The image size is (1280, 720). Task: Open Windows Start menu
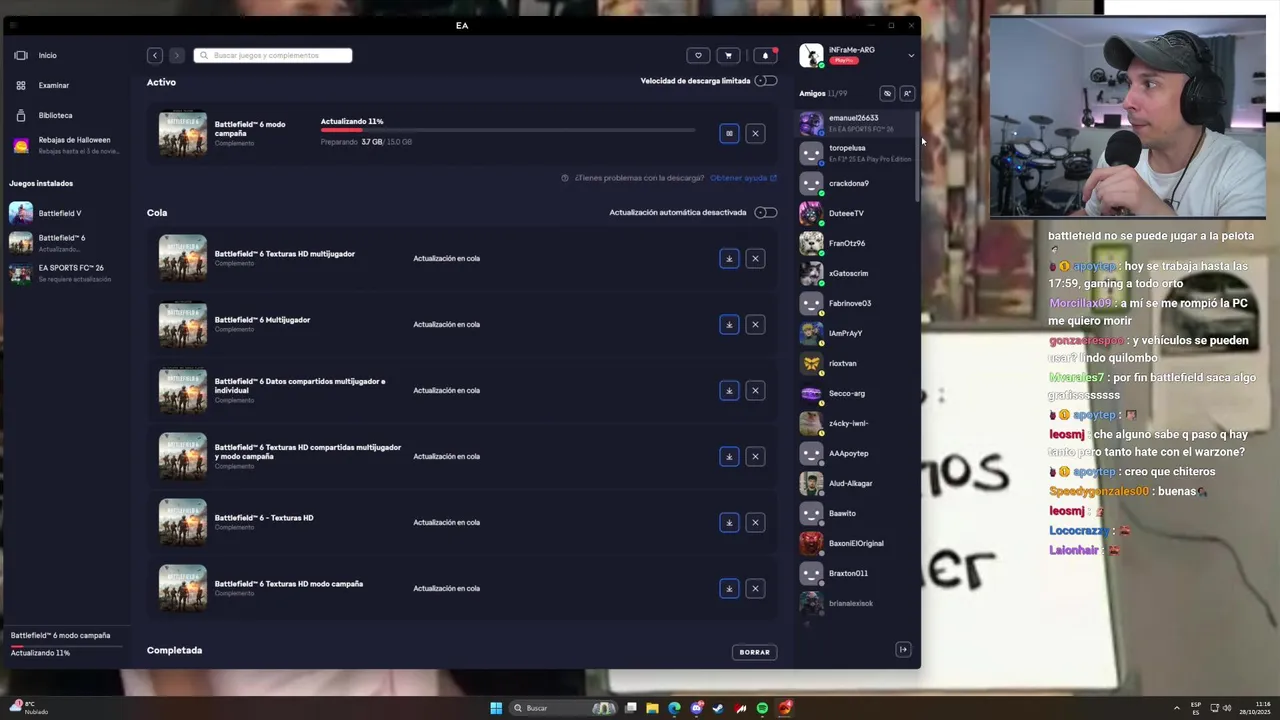[496, 708]
